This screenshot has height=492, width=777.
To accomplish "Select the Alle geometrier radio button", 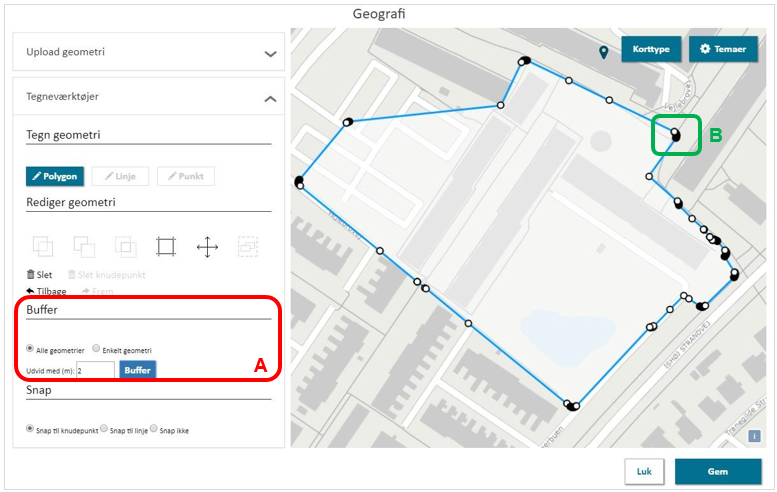I will coord(30,349).
